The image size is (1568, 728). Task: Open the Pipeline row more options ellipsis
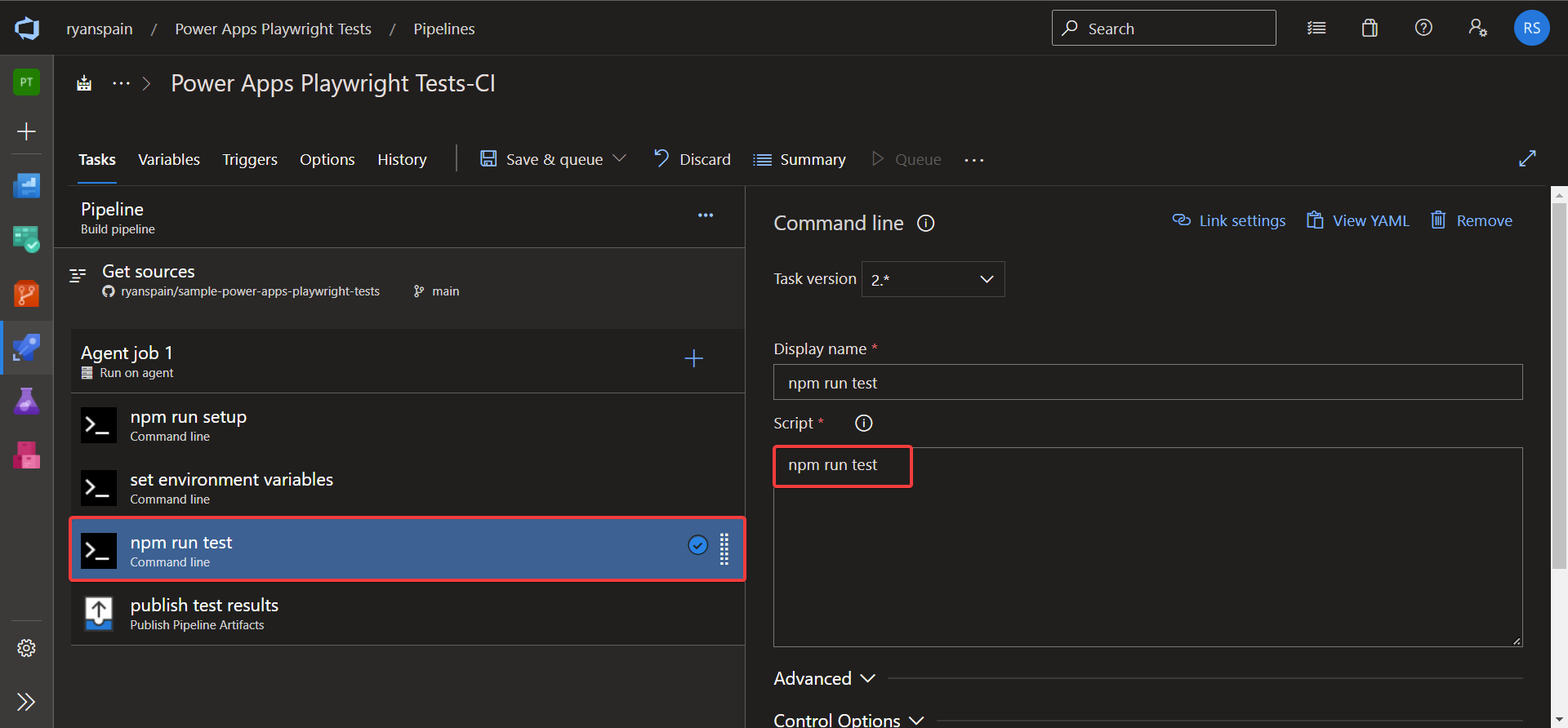pos(706,215)
